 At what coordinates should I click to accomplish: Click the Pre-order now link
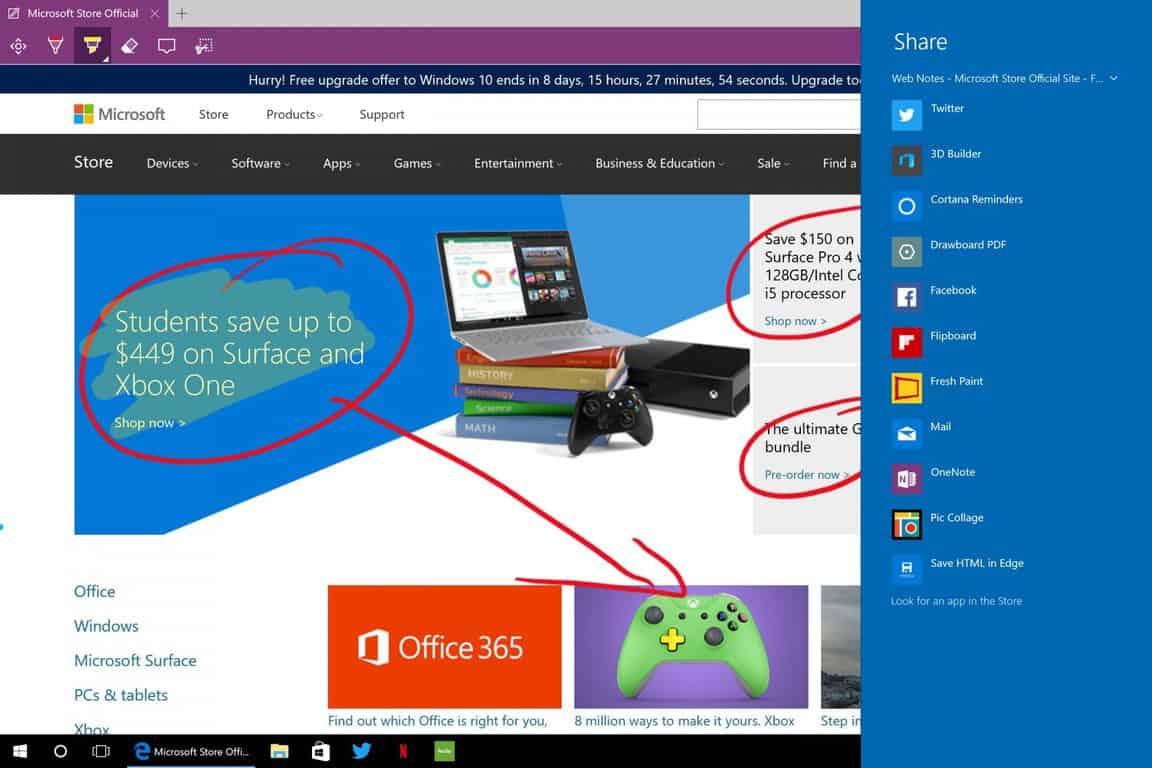pos(807,475)
